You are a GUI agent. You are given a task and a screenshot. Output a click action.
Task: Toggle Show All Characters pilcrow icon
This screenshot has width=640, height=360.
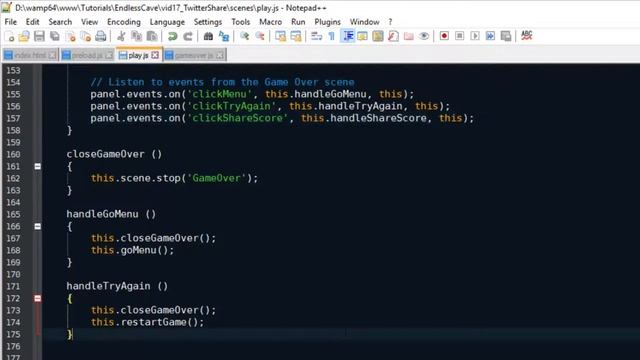(x=331, y=36)
